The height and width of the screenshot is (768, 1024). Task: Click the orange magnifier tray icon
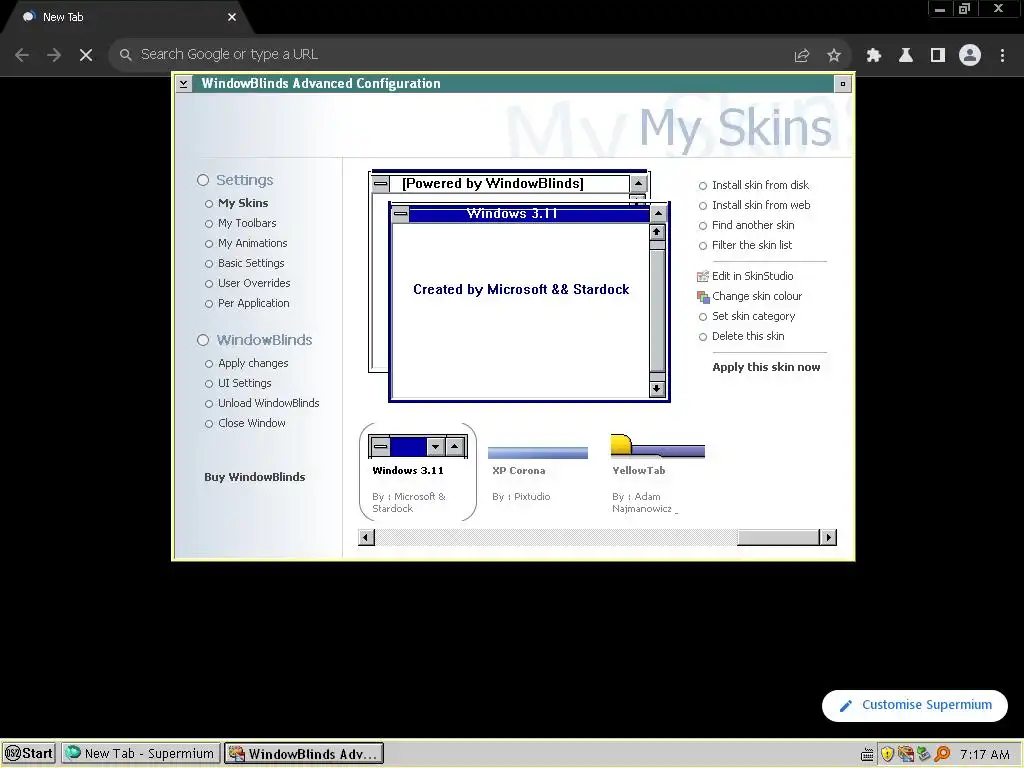[942, 754]
